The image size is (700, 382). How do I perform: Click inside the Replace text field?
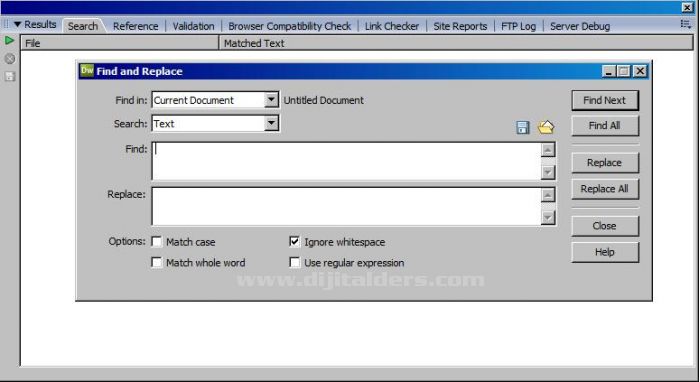(x=346, y=206)
